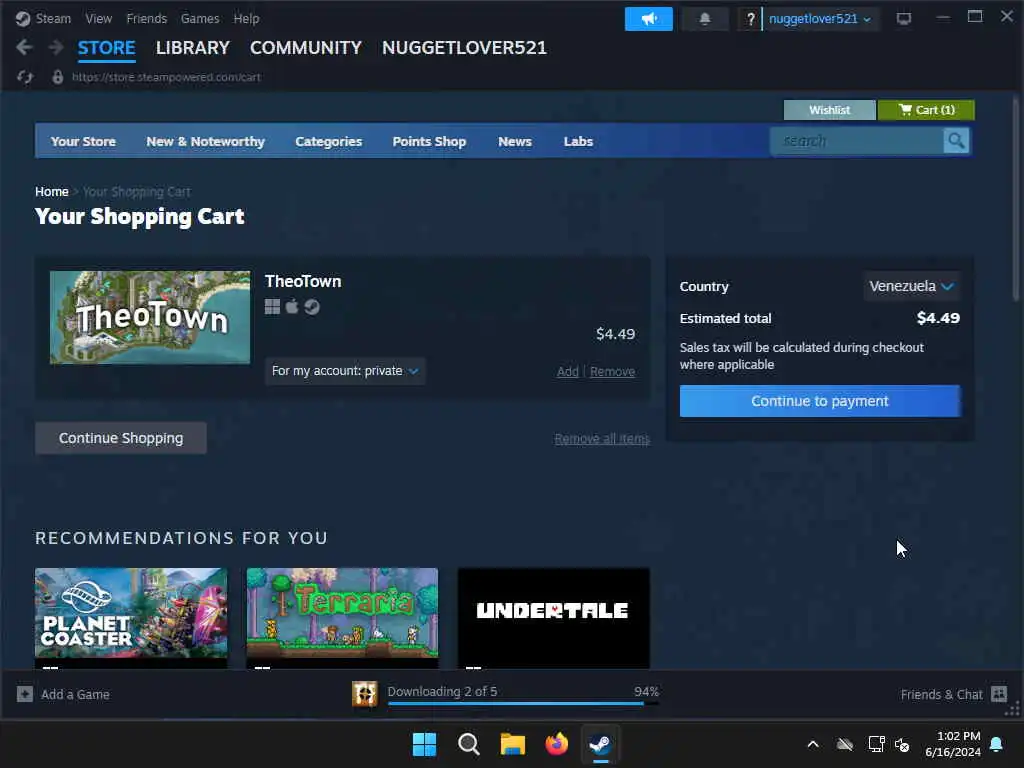Open the notifications bell
The height and width of the screenshot is (768, 1024).
coord(705,19)
